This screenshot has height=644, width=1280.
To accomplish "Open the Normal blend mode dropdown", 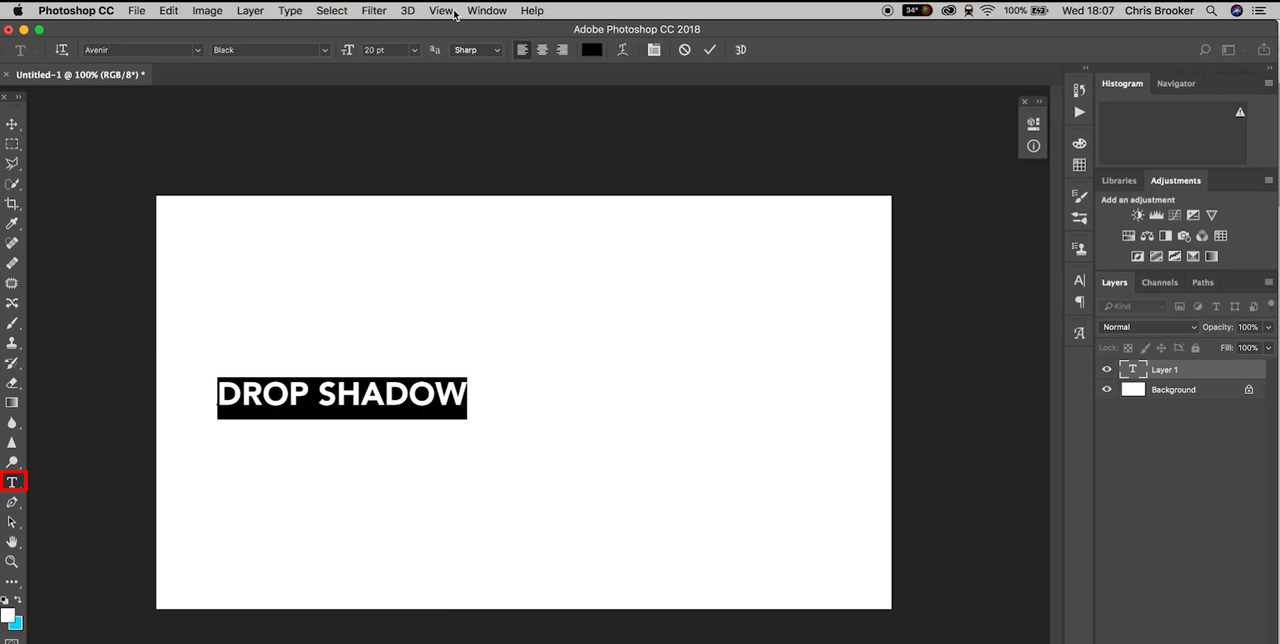I will click(x=1148, y=327).
